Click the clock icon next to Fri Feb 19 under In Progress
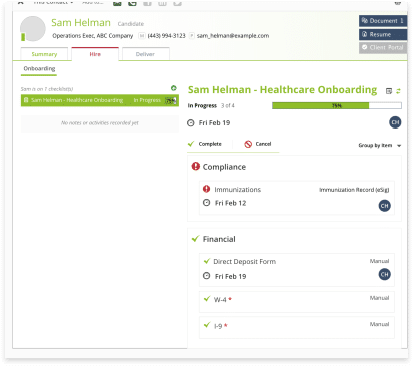The image size is (413, 366). click(191, 123)
